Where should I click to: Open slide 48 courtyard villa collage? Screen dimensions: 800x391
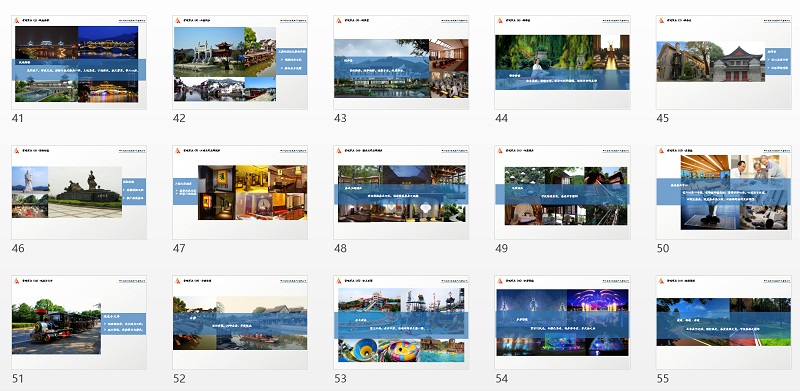[401, 192]
